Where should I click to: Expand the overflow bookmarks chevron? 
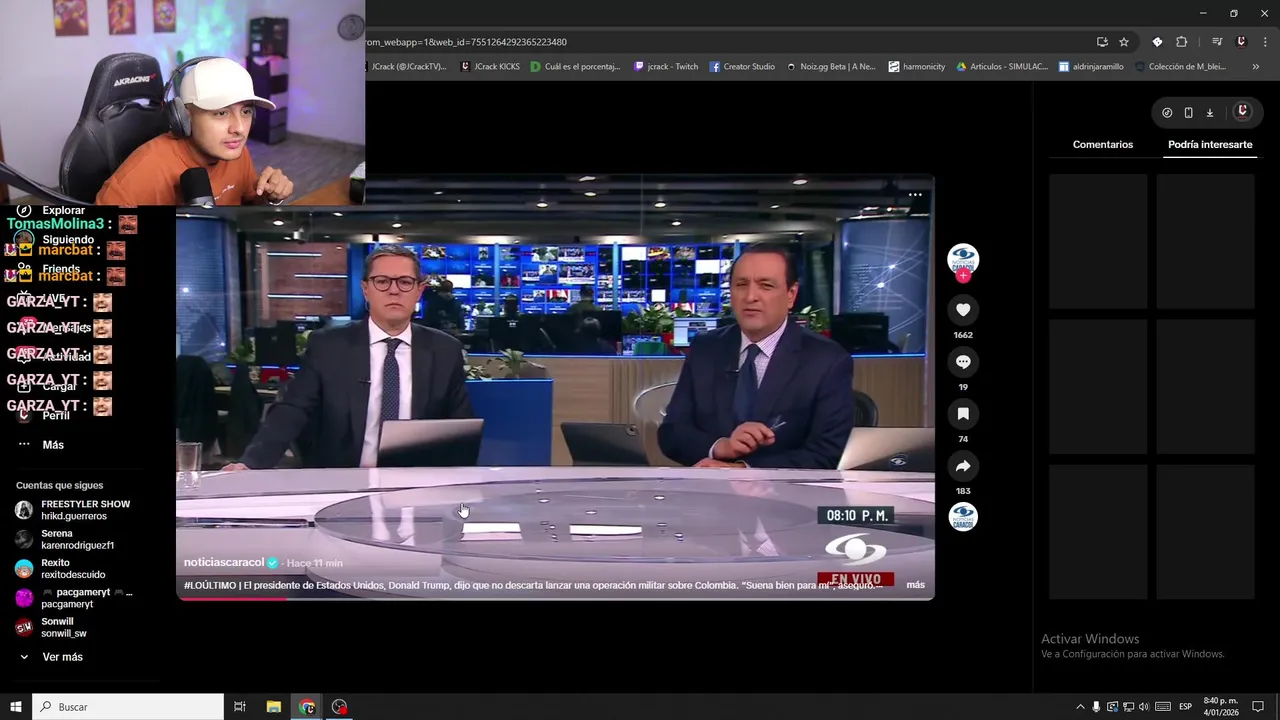[x=1256, y=67]
